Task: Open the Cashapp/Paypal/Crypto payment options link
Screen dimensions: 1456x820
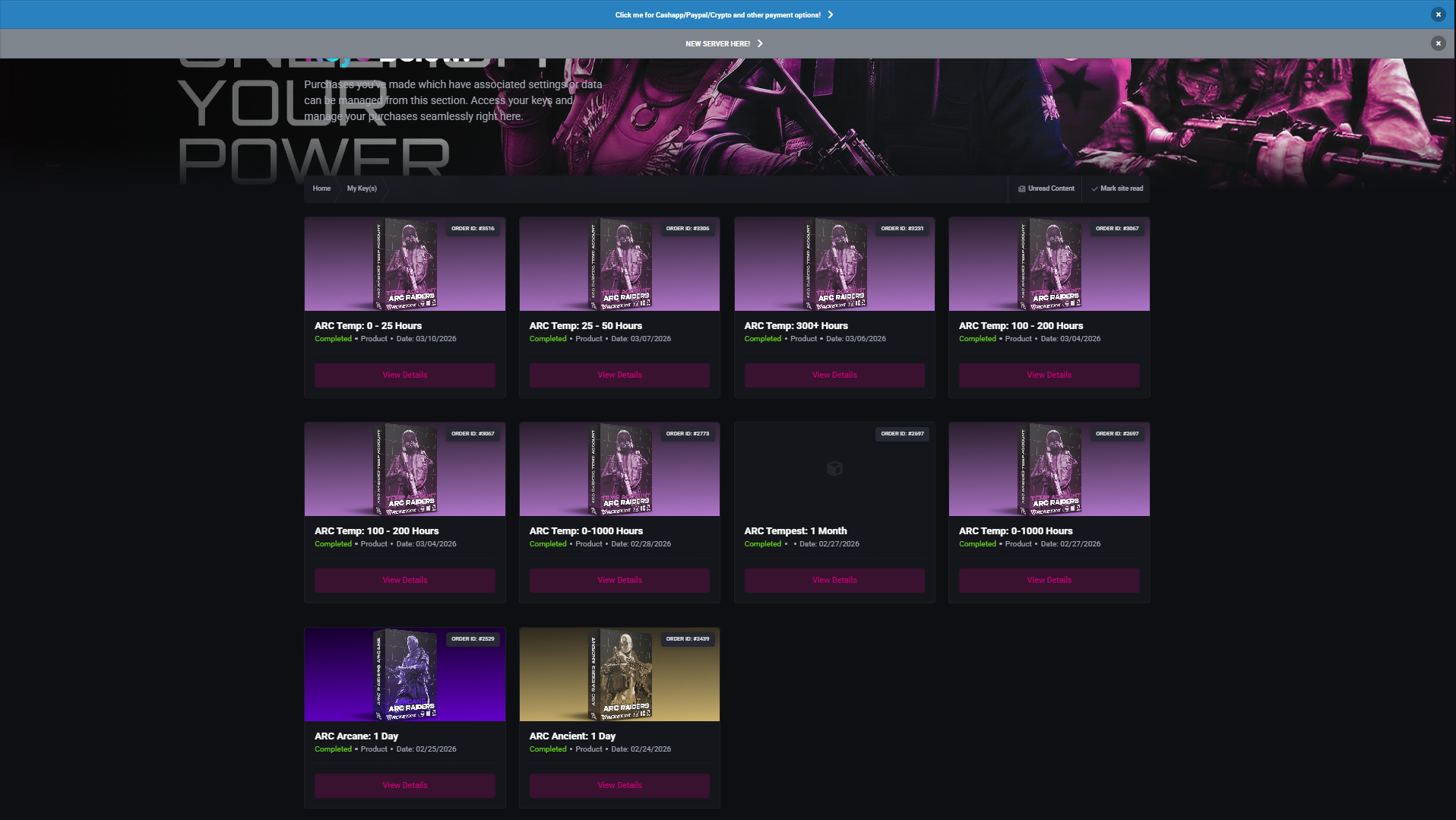Action: (717, 14)
